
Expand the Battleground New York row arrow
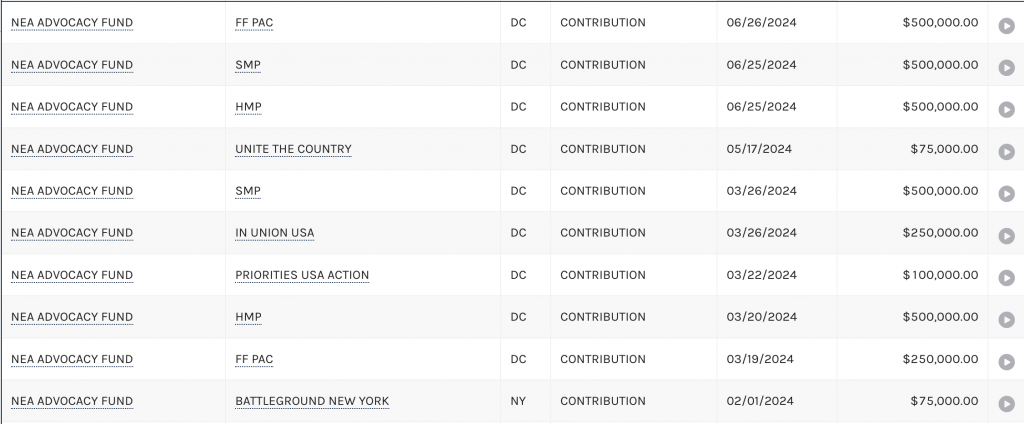[1006, 404]
